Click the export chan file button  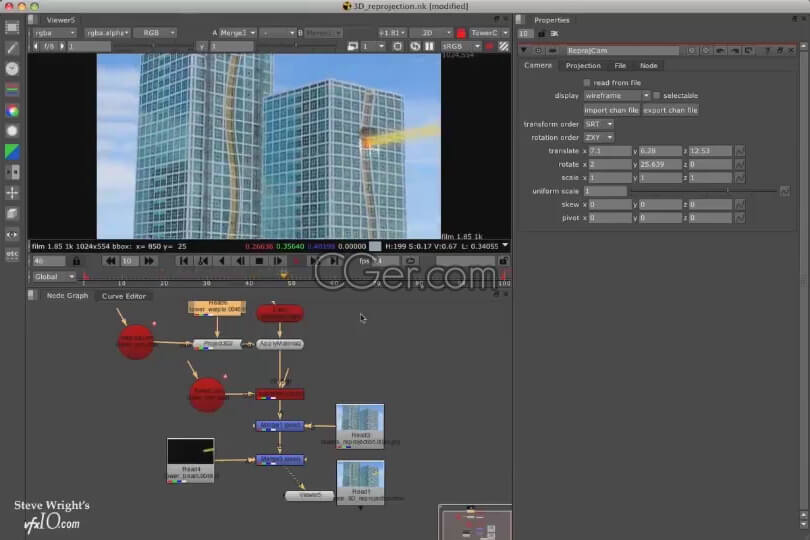[x=670, y=110]
